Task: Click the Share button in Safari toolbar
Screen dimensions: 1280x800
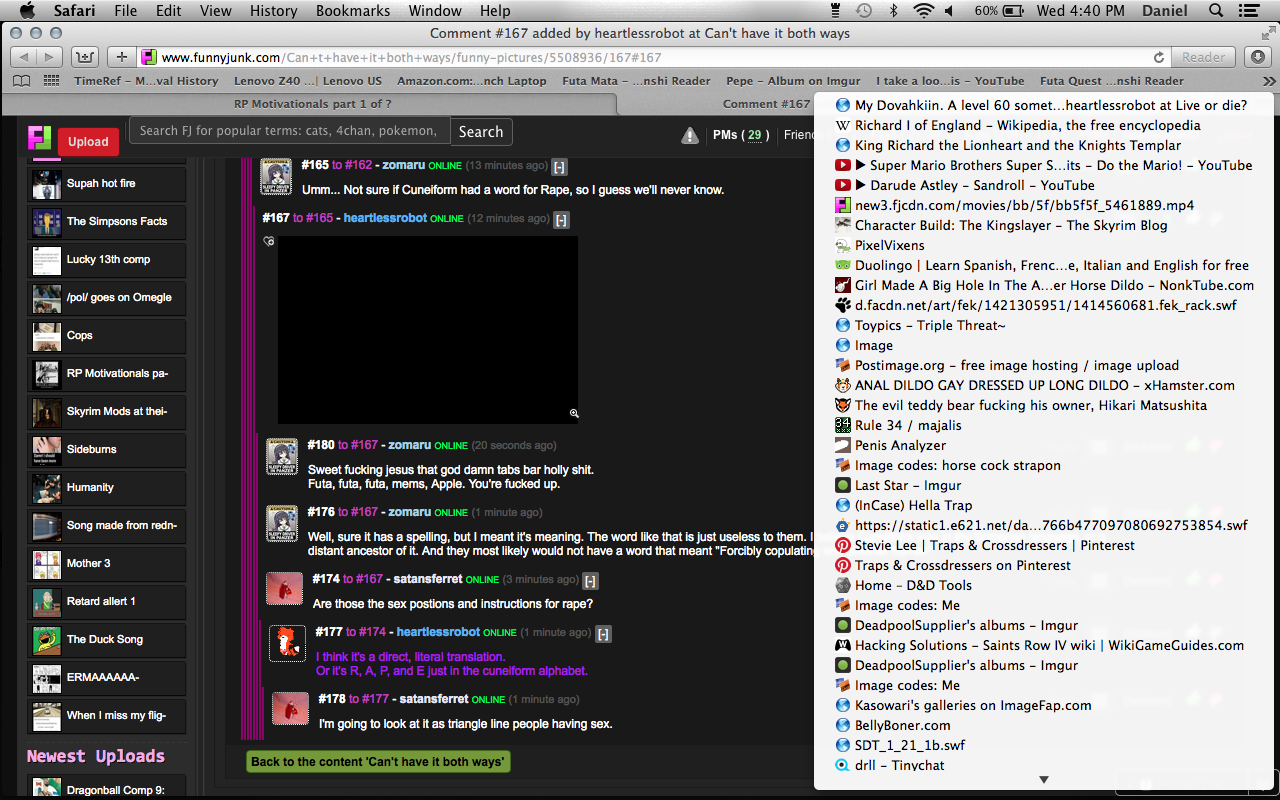Action: coord(85,57)
